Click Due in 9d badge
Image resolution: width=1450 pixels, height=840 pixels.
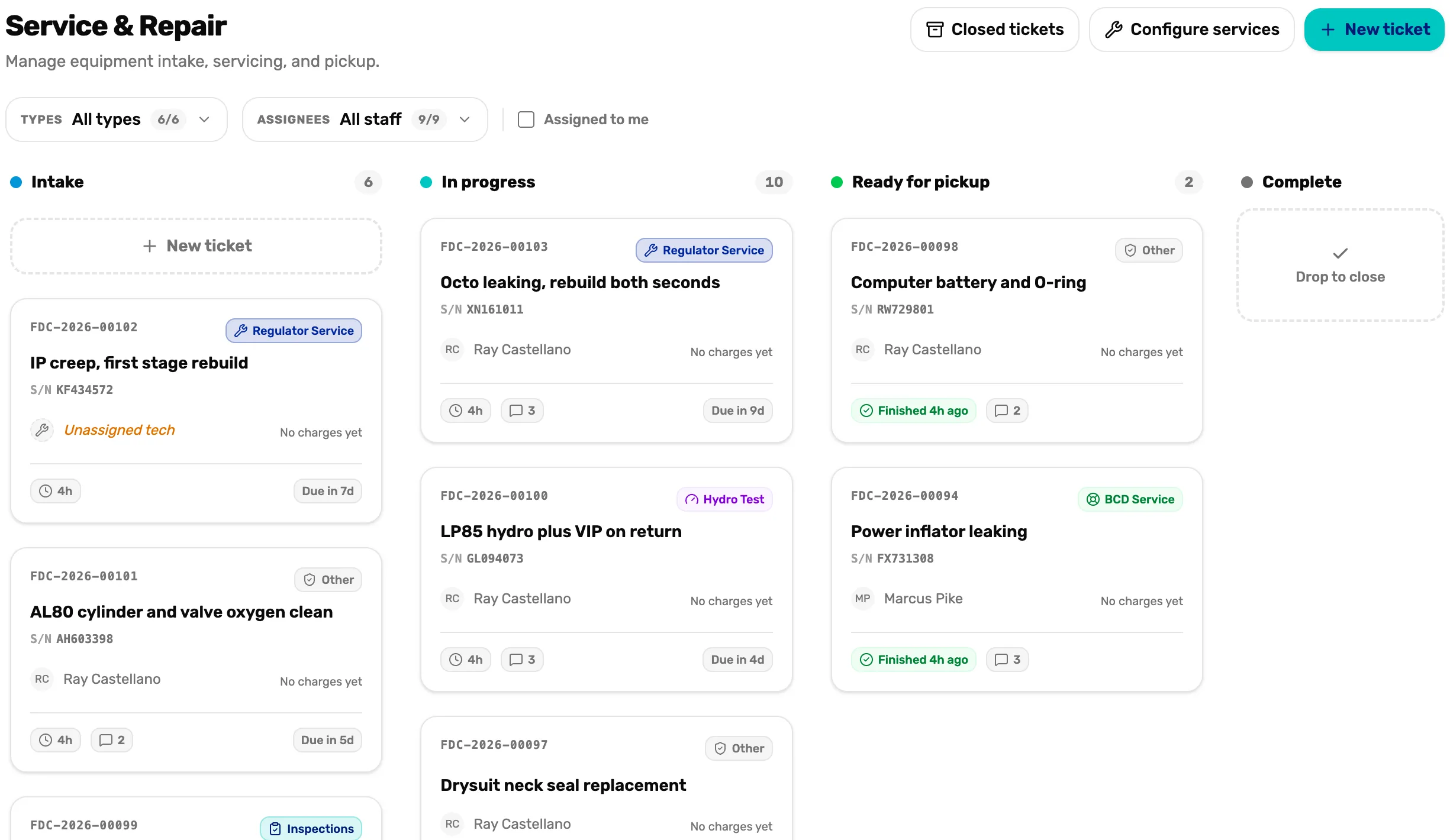click(x=737, y=411)
